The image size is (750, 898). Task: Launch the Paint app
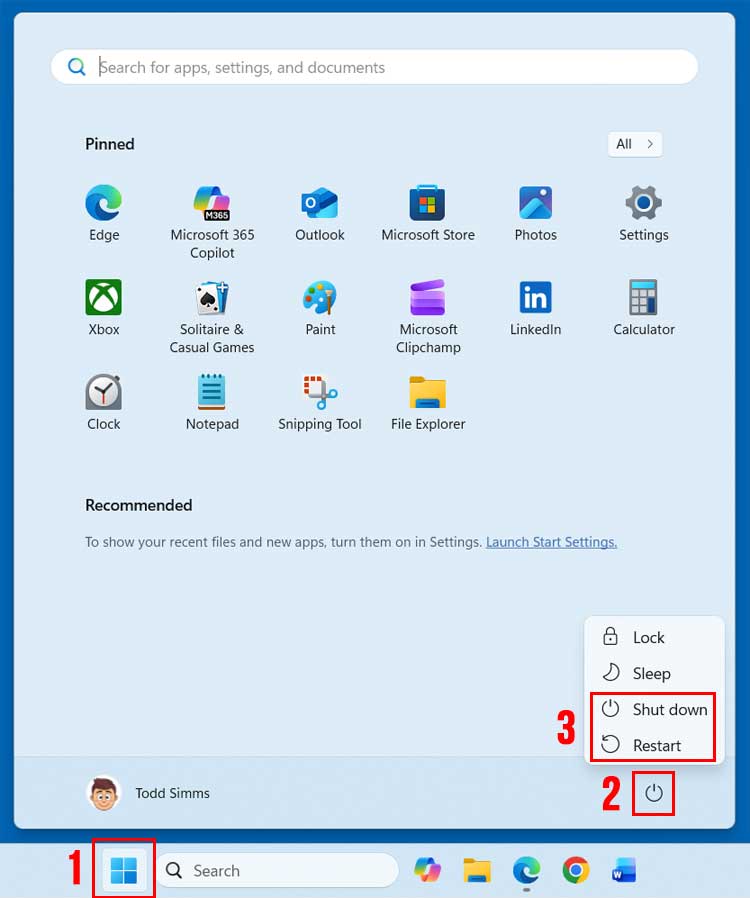pyautogui.click(x=320, y=308)
